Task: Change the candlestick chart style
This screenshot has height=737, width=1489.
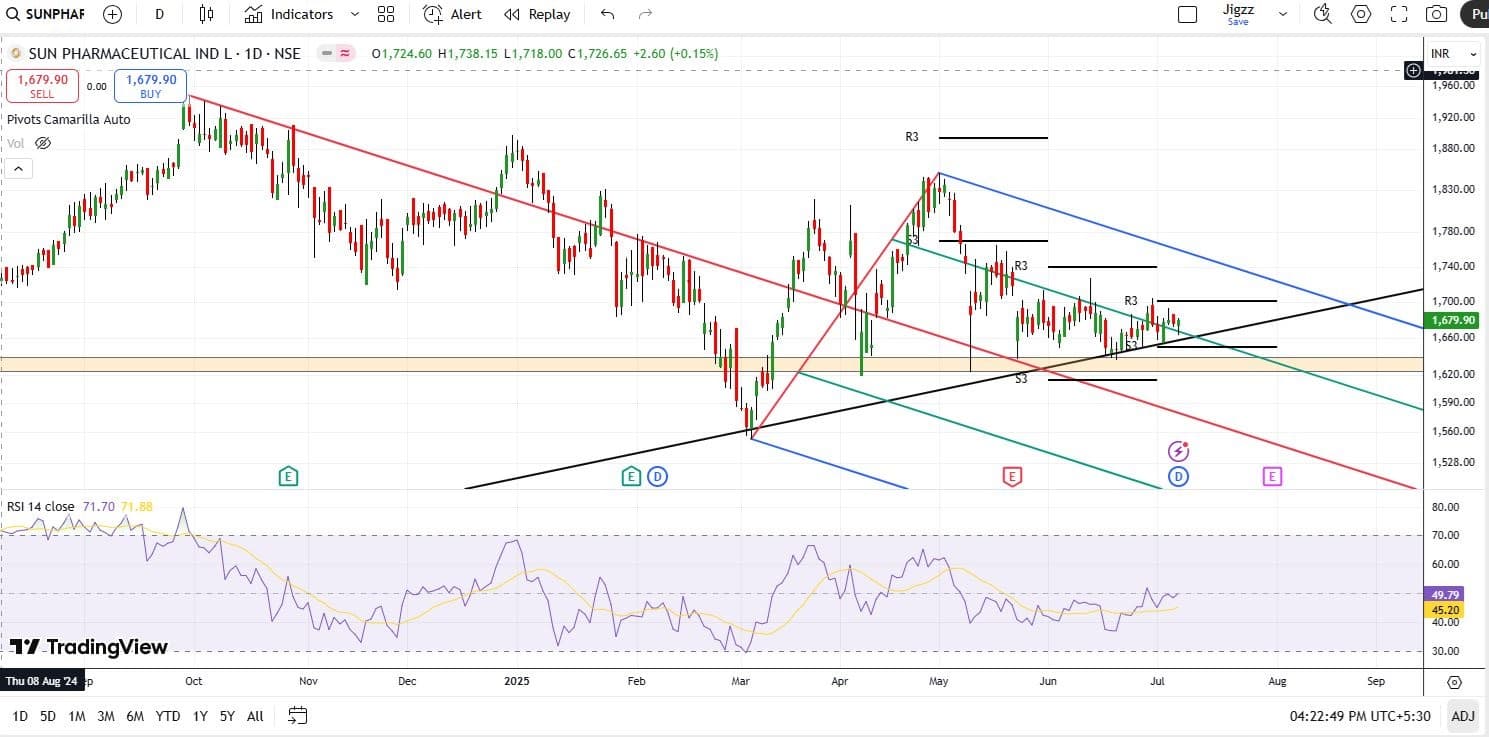Action: (x=206, y=14)
